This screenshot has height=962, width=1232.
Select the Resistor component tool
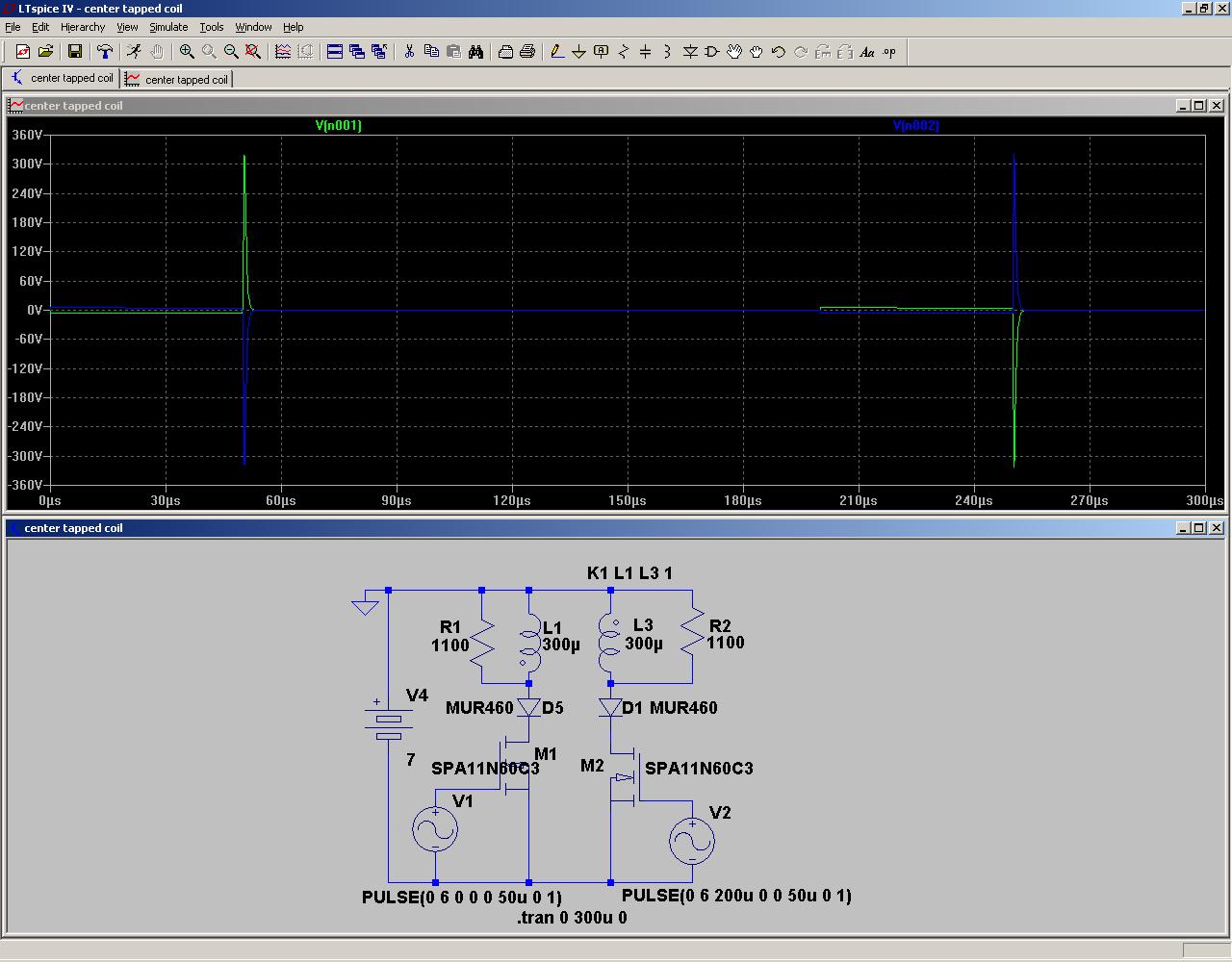tap(623, 52)
